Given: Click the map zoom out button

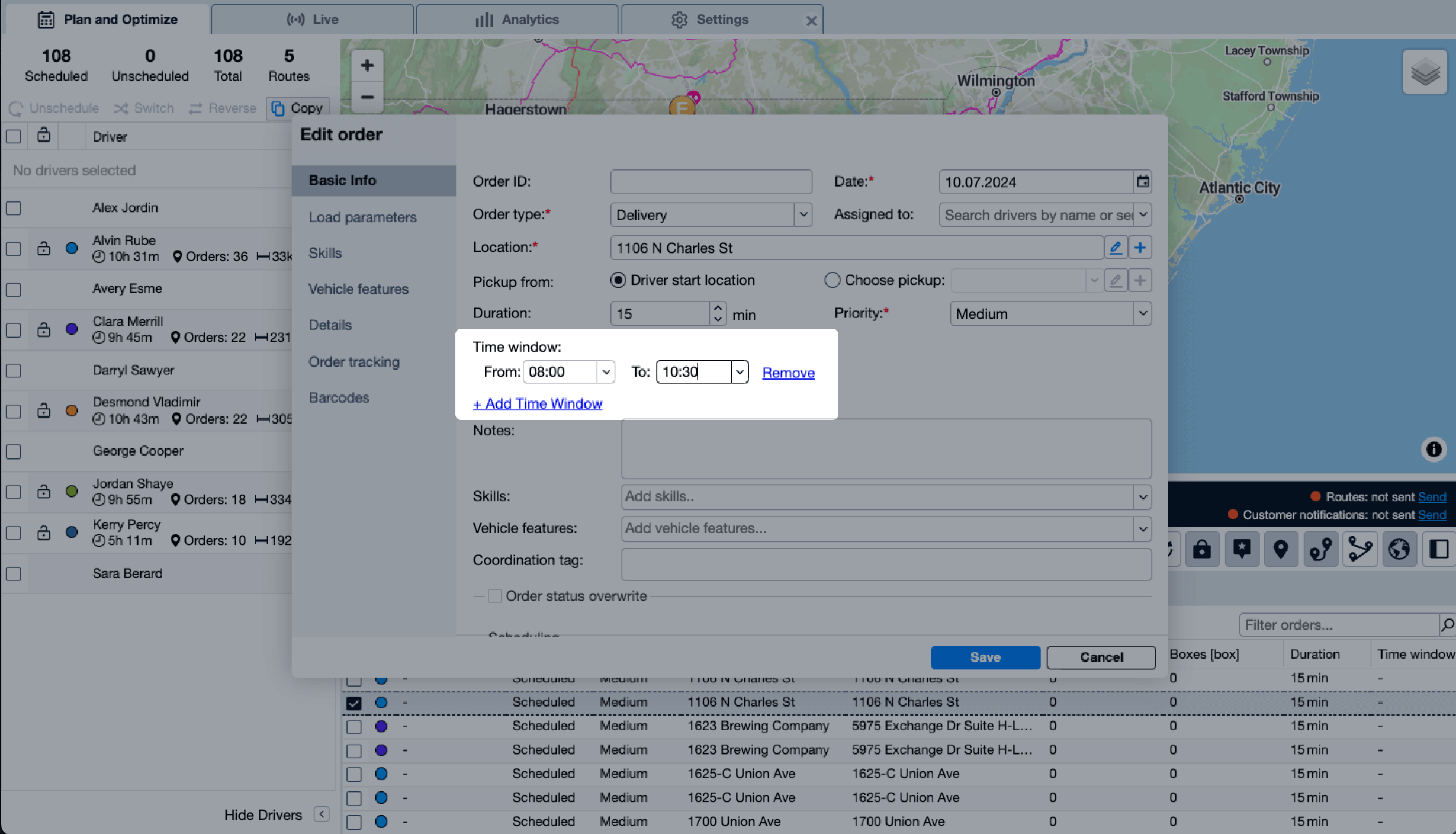Looking at the screenshot, I should (x=367, y=97).
